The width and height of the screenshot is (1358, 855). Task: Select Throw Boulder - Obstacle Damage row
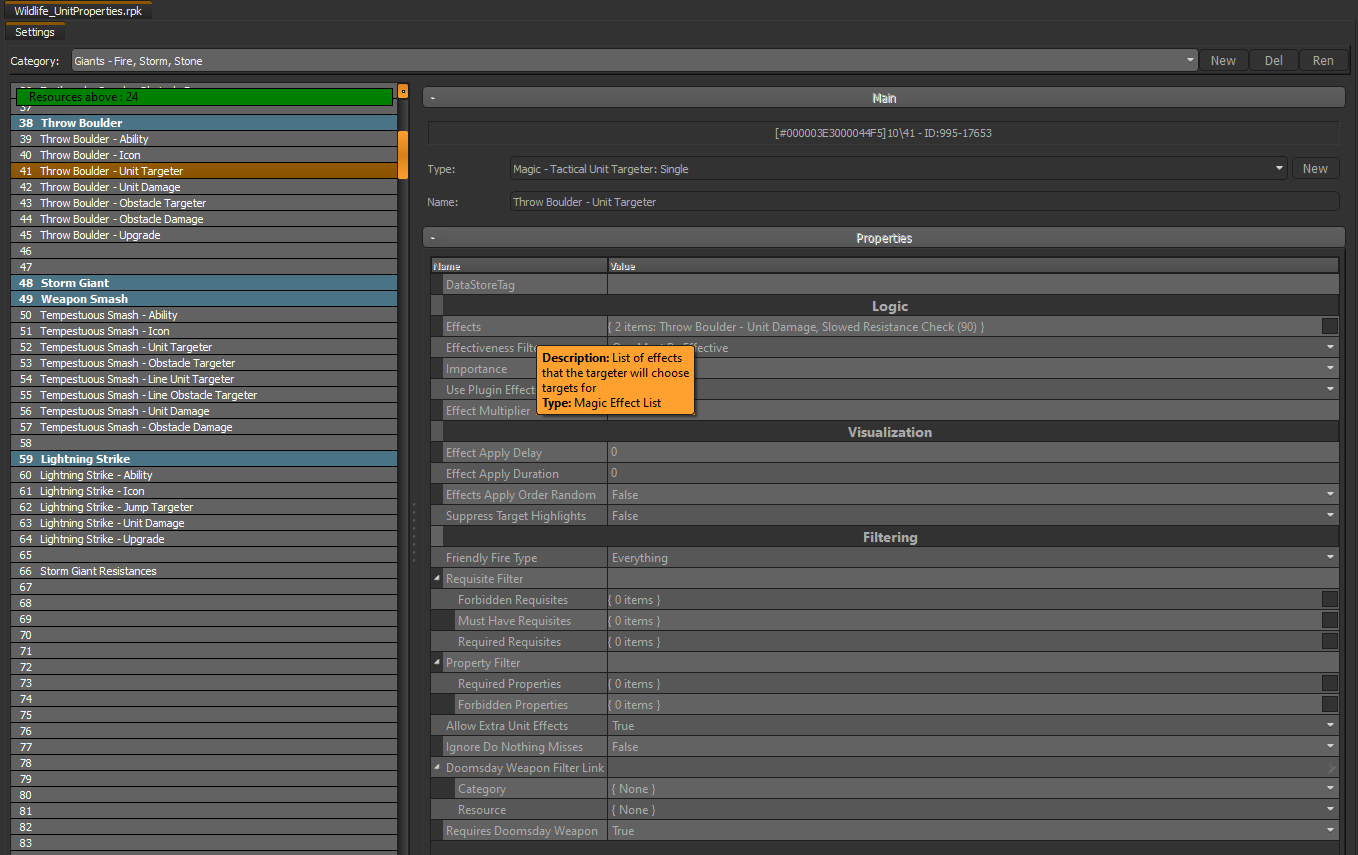coord(204,219)
